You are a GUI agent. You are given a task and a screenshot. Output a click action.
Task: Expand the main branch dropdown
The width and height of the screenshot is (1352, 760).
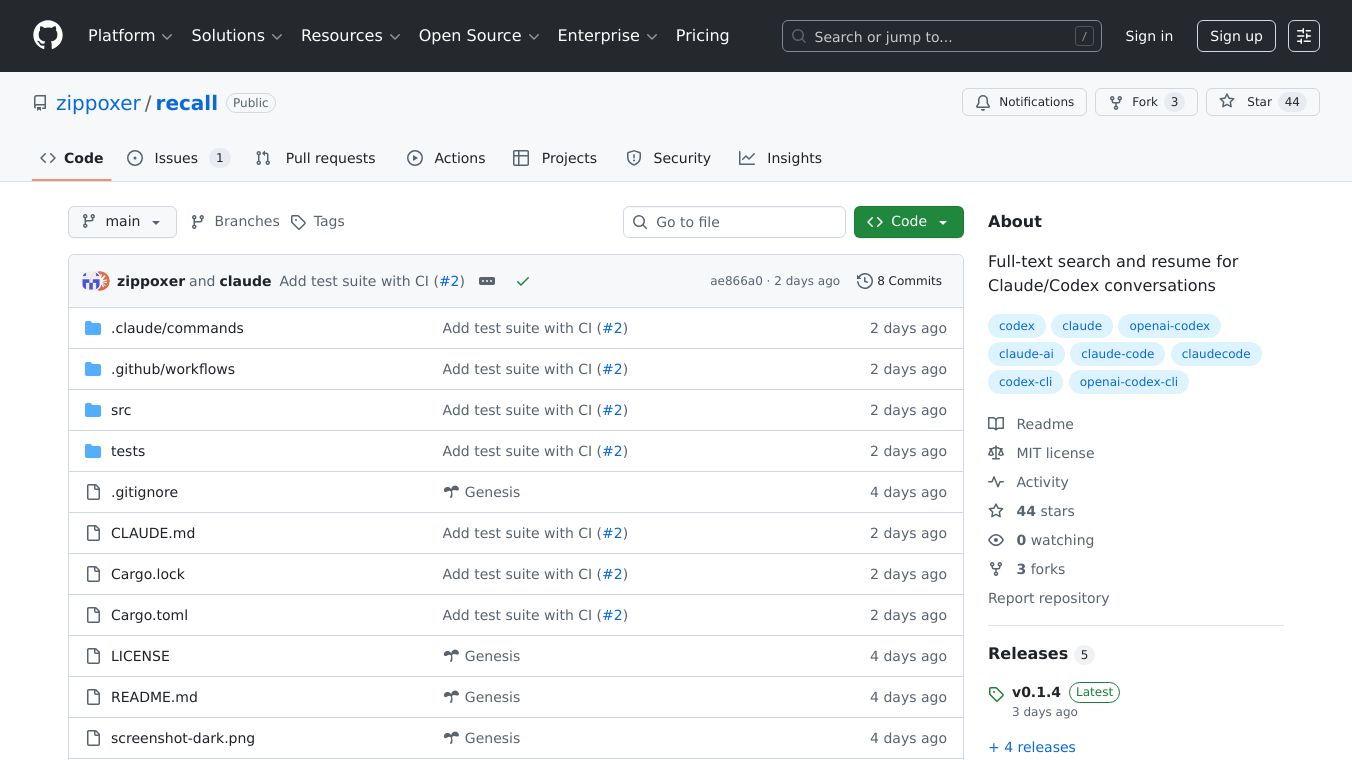point(122,222)
